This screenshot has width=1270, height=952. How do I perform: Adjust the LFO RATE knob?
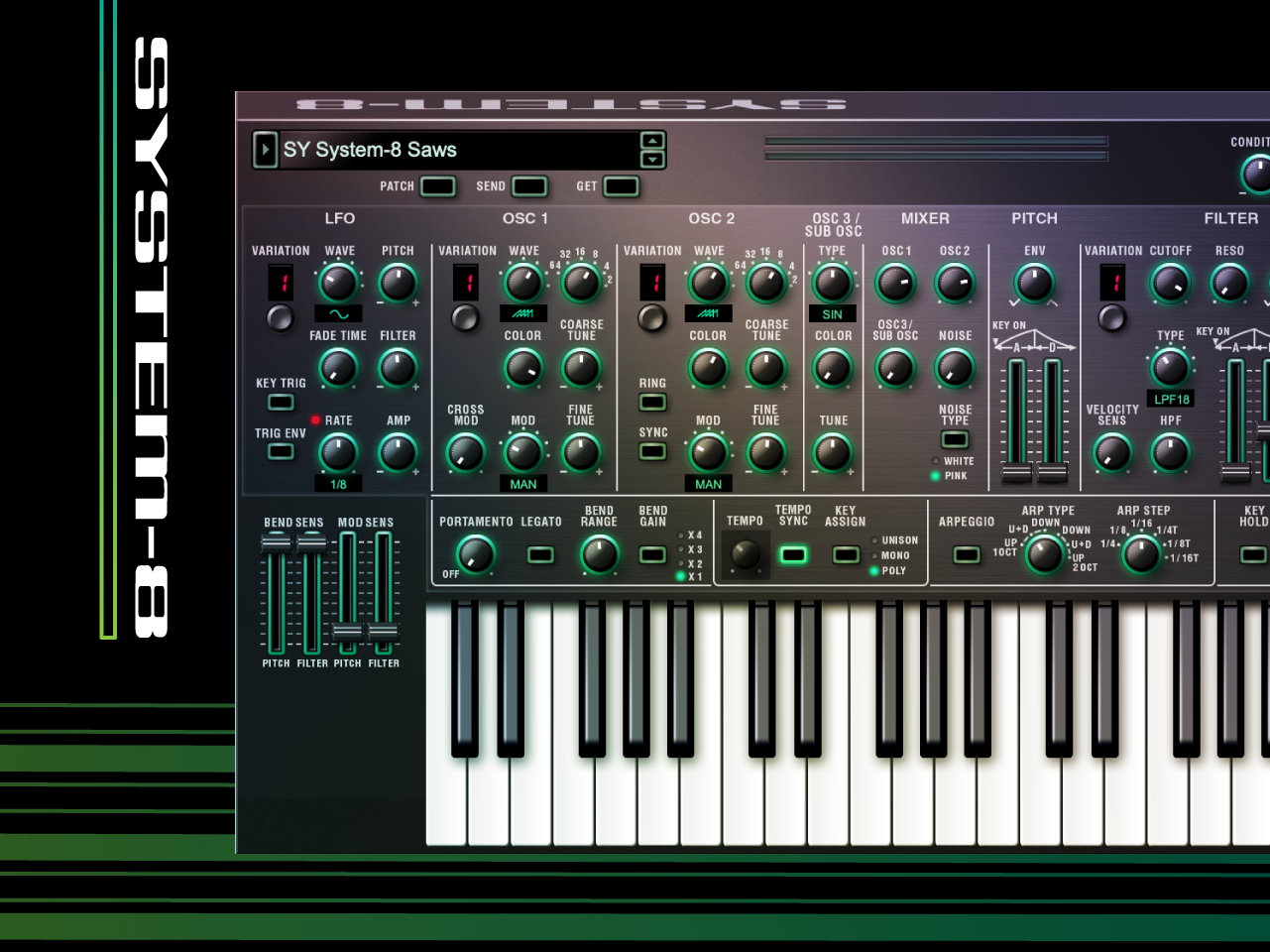338,453
